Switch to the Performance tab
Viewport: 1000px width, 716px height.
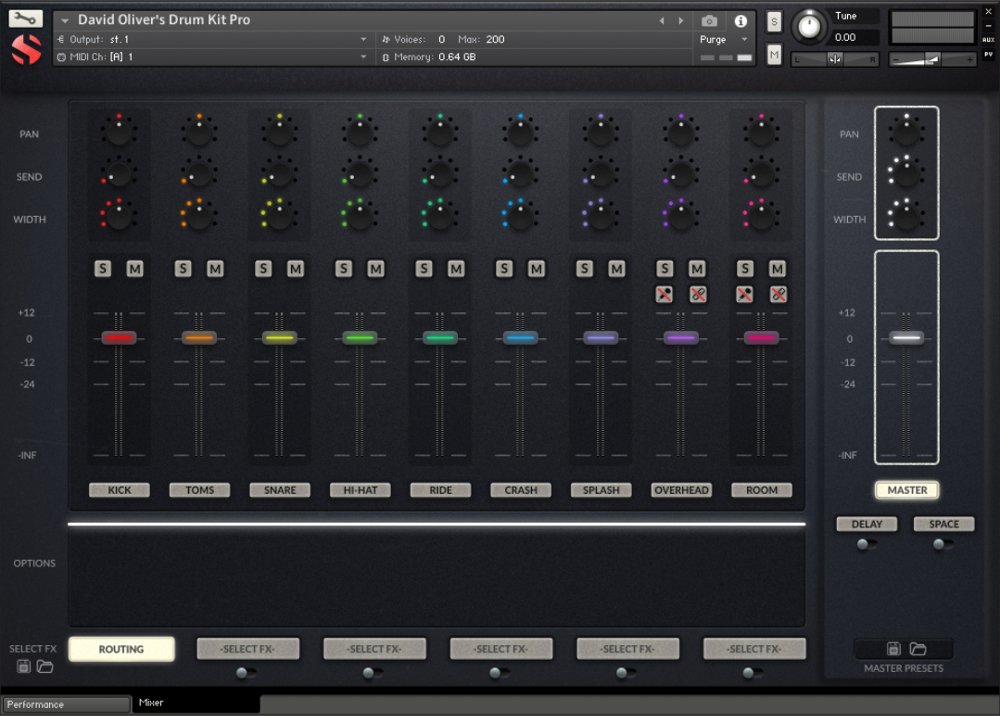tap(65, 704)
